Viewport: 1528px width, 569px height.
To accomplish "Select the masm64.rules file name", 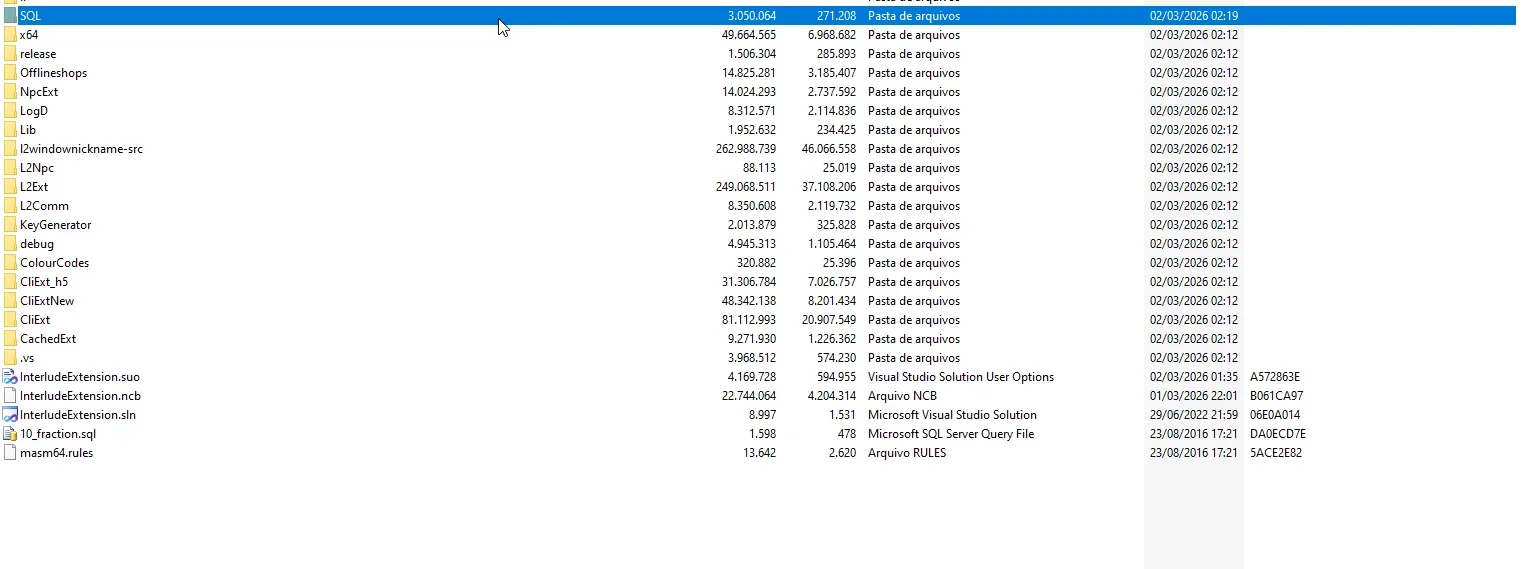I will pos(56,453).
